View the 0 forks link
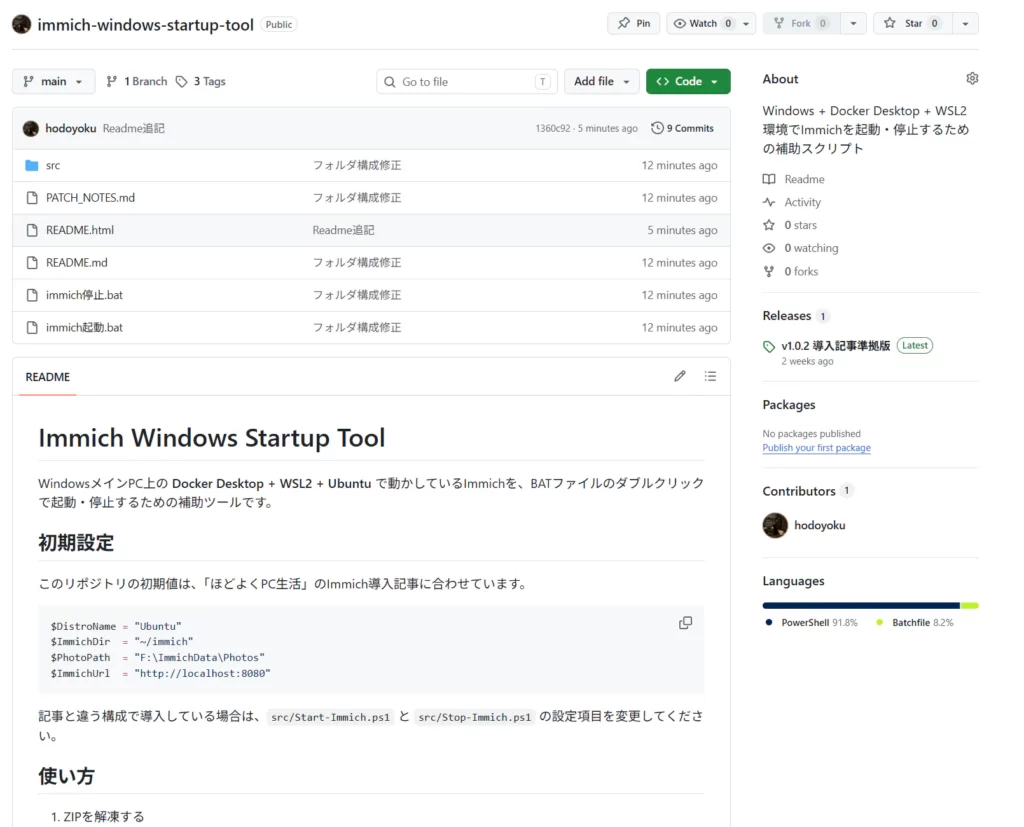Viewport: 1024px width, 827px height. click(801, 272)
